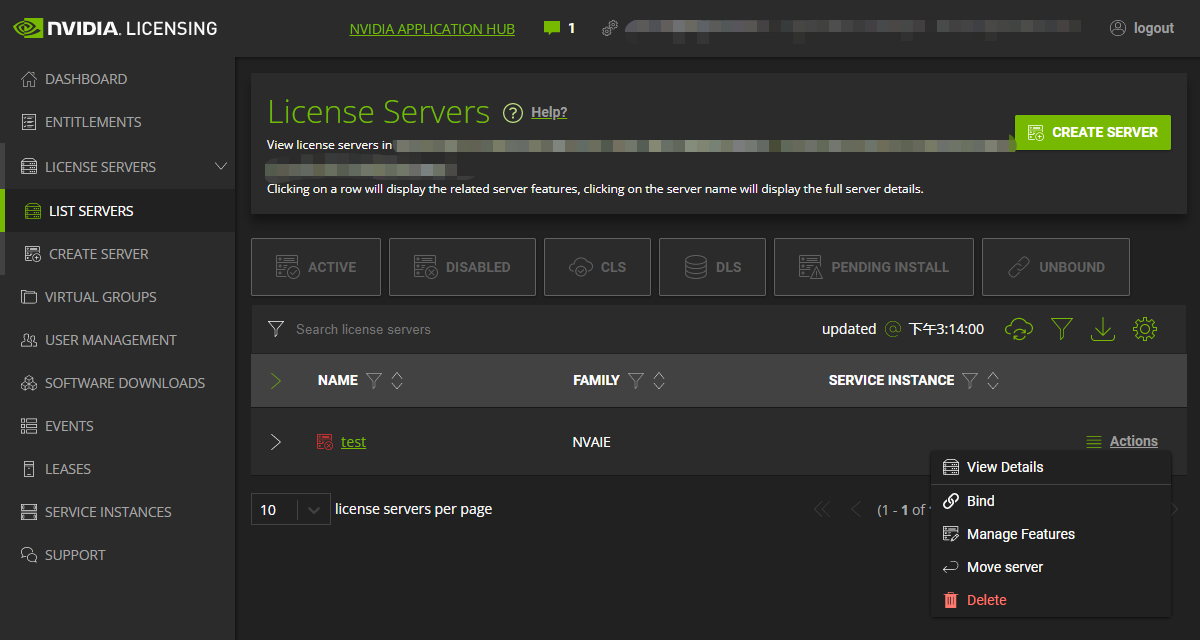The width and height of the screenshot is (1200, 640).
Task: Expand the test server row chevron
Action: [276, 442]
